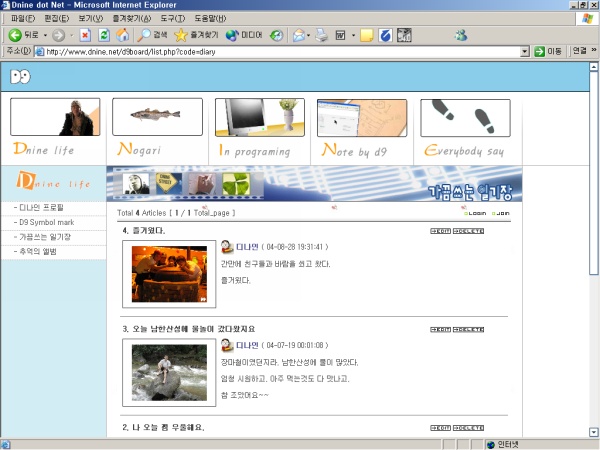This screenshot has height=450, width=600.
Task: Open the 도움말(H) menu
Action: point(210,18)
